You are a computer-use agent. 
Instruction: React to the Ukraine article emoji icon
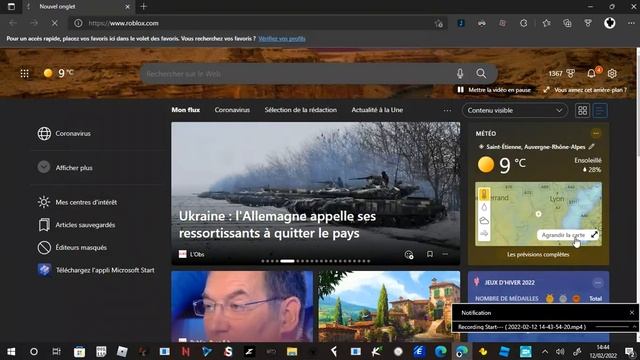[409, 255]
